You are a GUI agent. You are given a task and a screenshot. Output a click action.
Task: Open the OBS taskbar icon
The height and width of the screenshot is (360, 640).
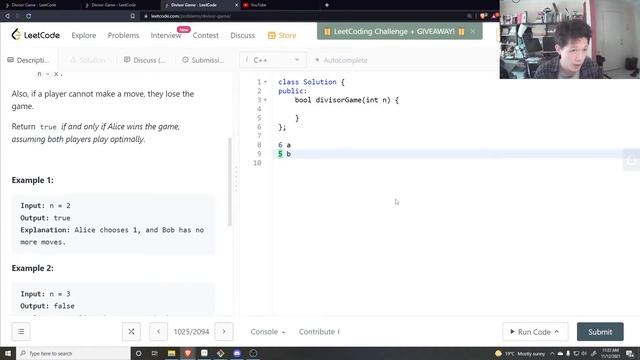click(253, 353)
